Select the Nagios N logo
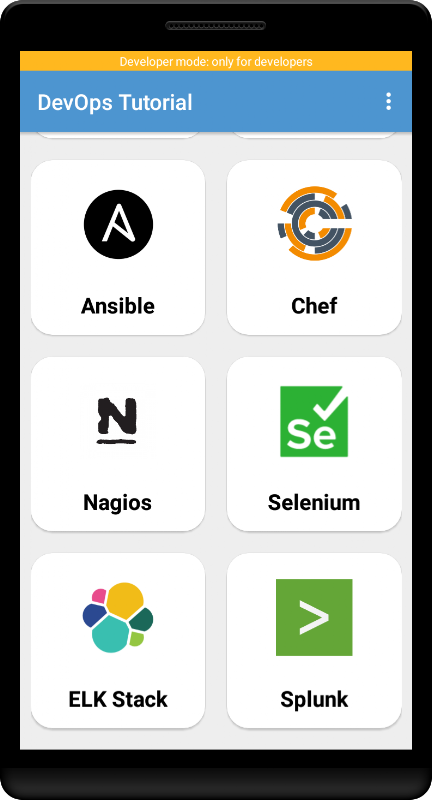432x800 pixels. (x=117, y=421)
